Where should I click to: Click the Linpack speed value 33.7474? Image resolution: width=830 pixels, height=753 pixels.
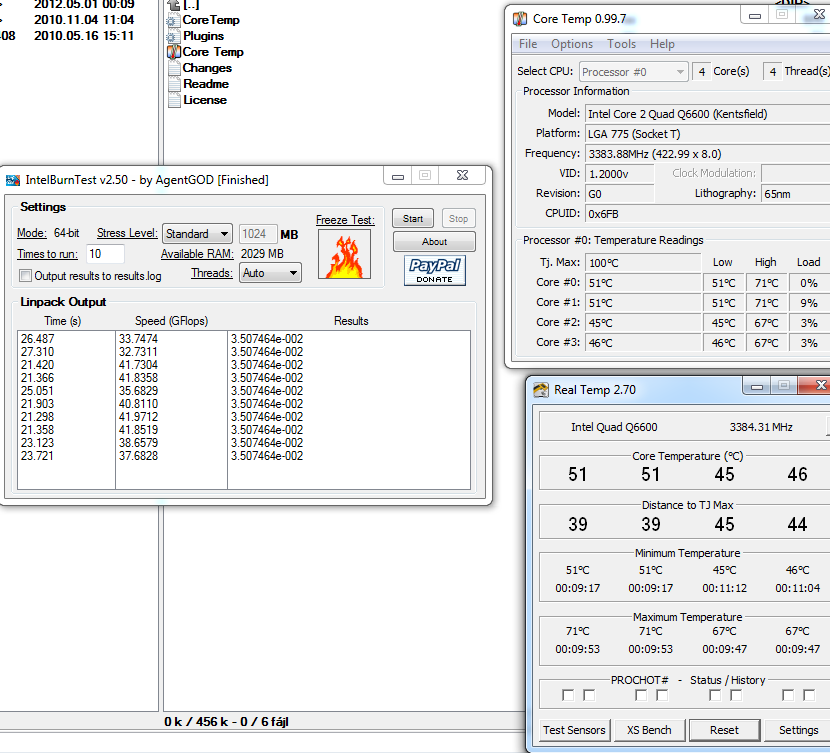(138, 339)
